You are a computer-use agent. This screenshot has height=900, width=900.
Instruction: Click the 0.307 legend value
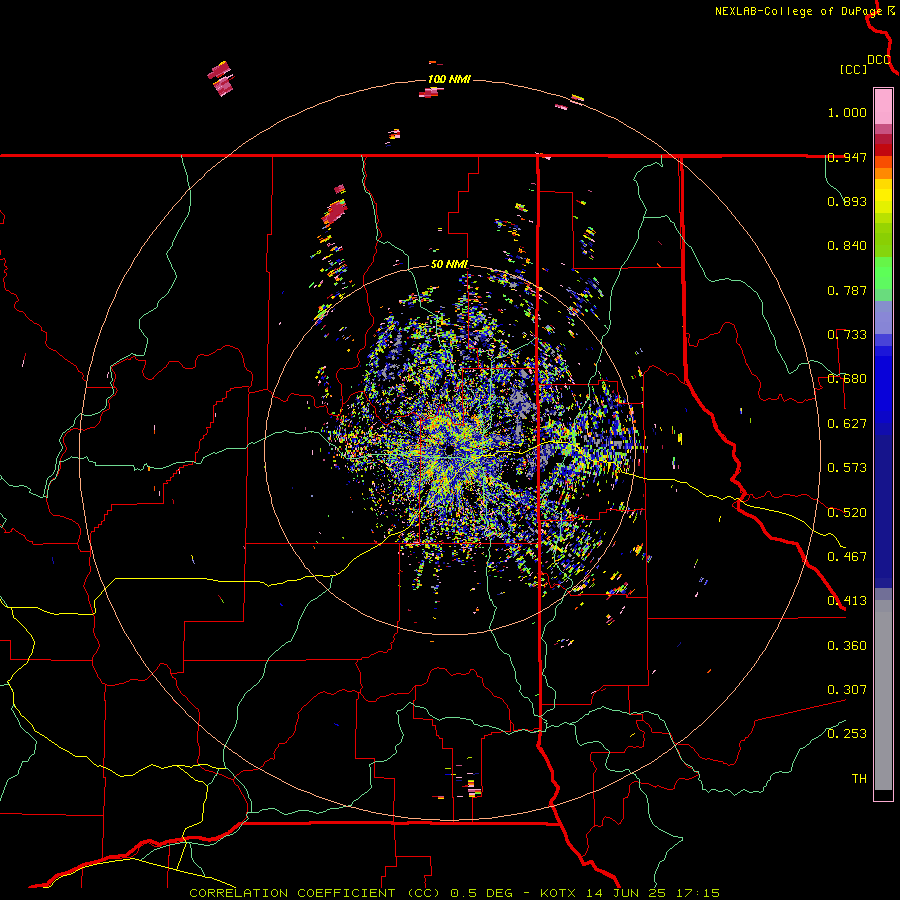click(847, 690)
